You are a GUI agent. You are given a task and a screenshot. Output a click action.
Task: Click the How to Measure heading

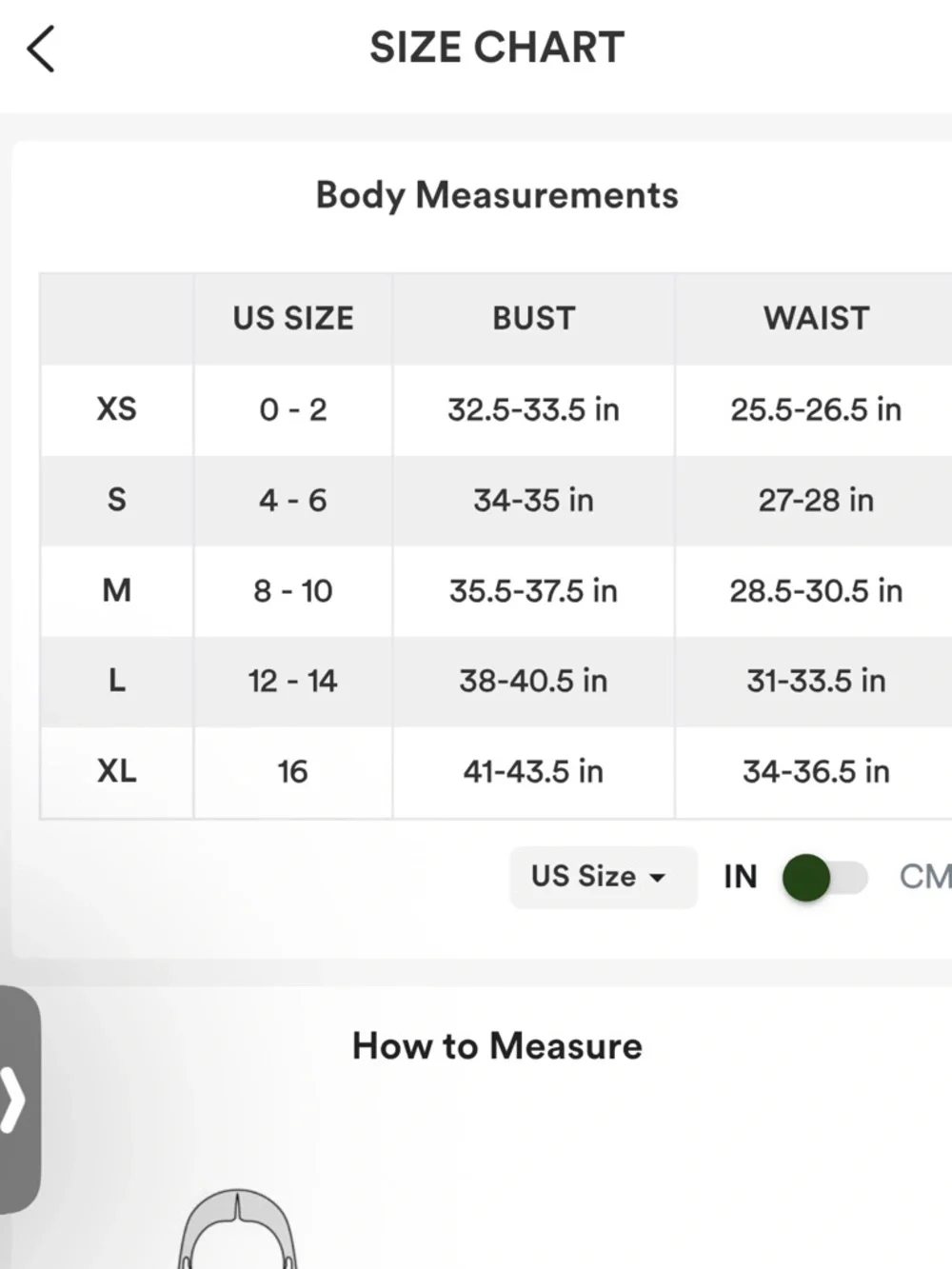[497, 1046]
